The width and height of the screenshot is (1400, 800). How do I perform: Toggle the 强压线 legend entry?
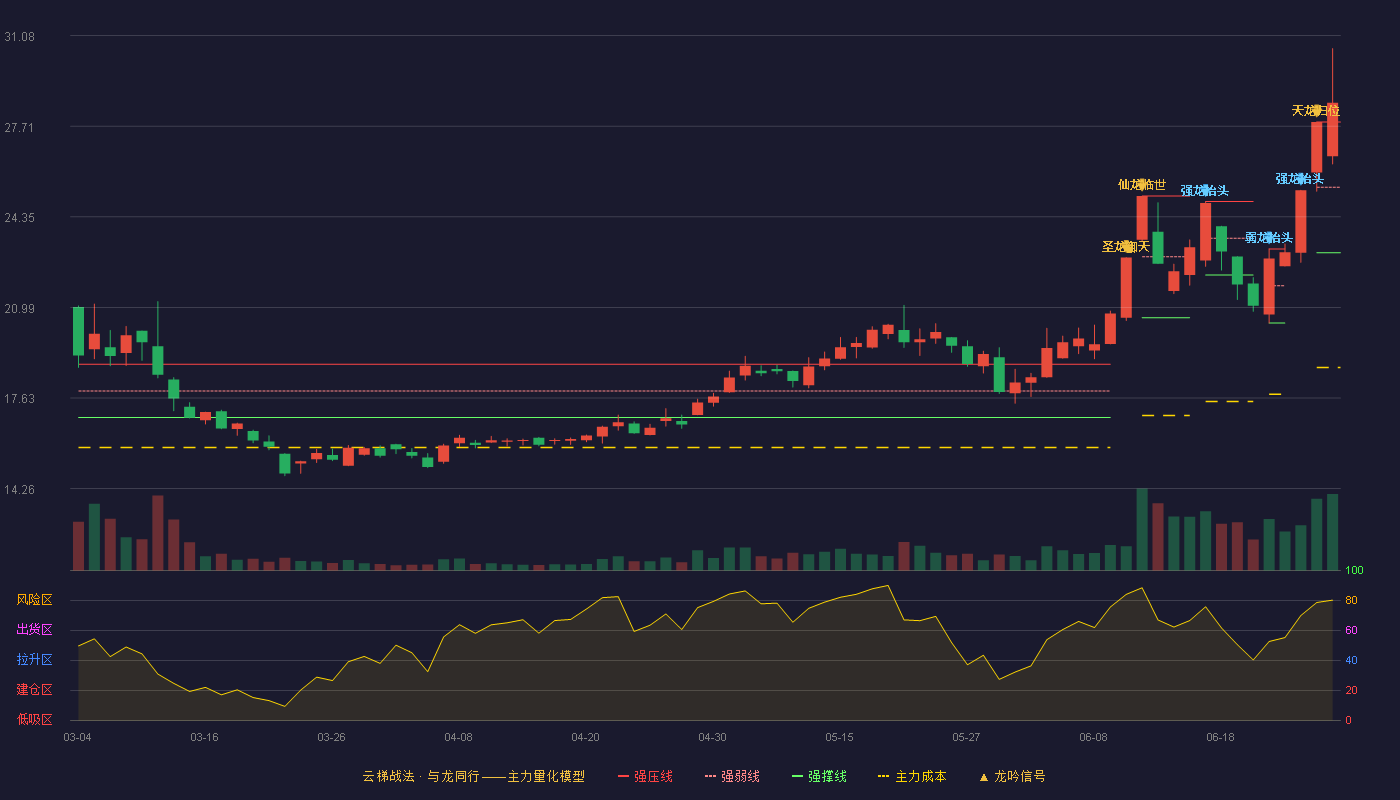pos(645,776)
